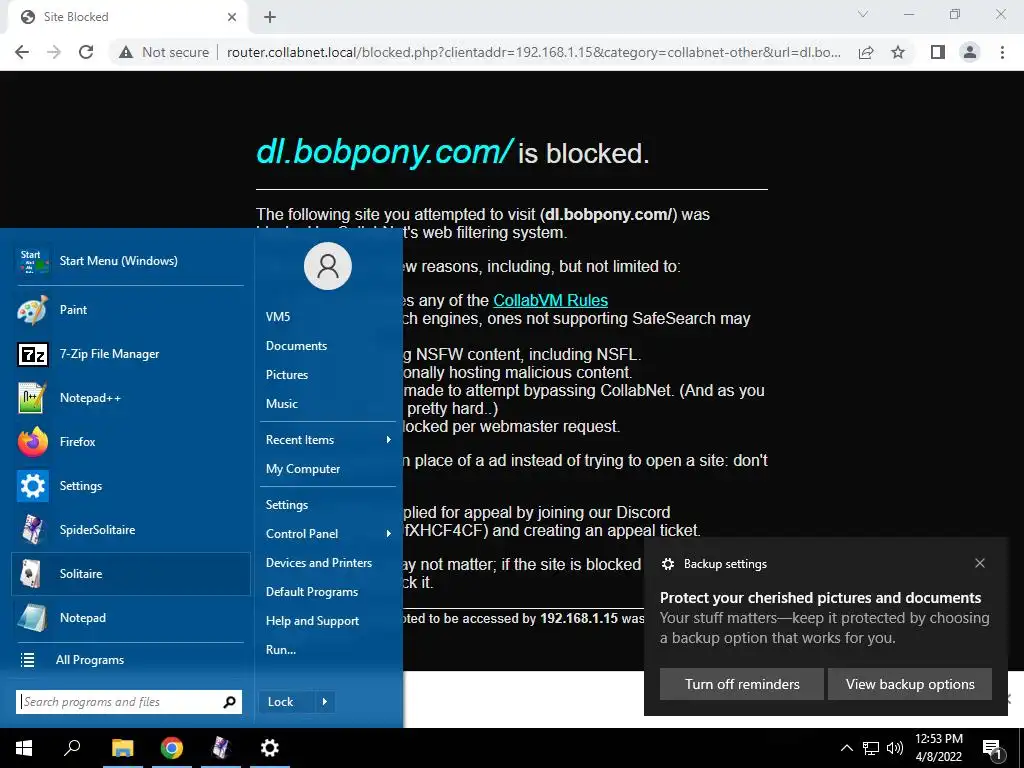Reload the blocked page
Image resolution: width=1024 pixels, height=768 pixels.
coord(86,52)
